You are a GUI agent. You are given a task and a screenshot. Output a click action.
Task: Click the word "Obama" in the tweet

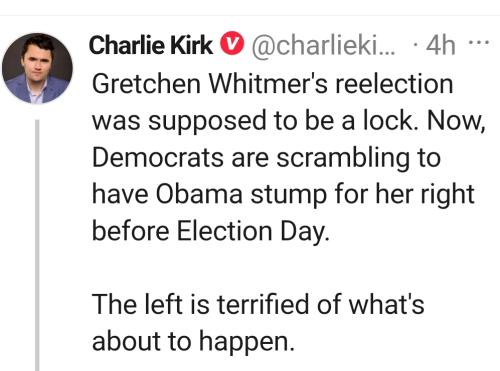pos(199,194)
